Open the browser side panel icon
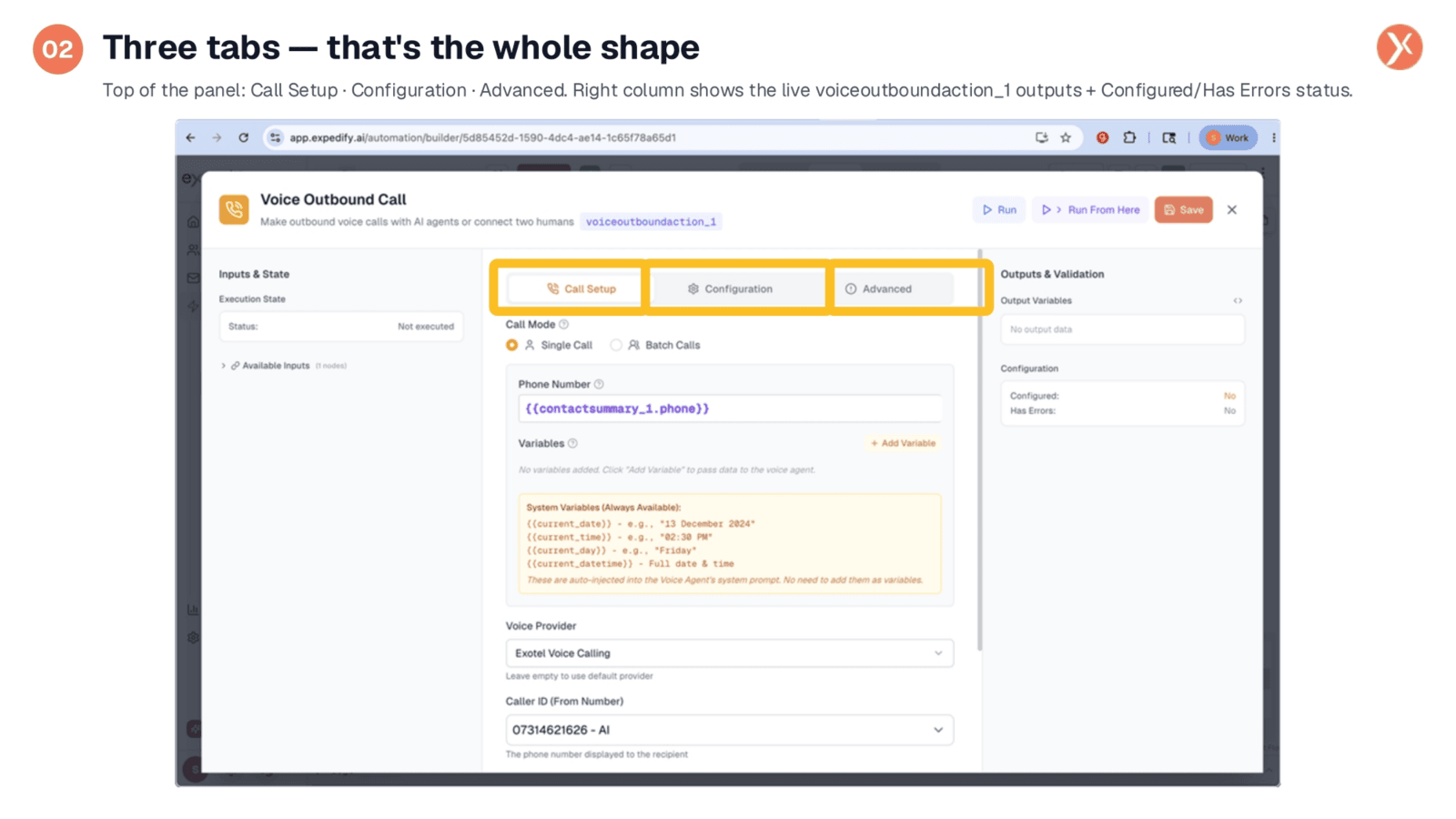 pyautogui.click(x=1169, y=137)
